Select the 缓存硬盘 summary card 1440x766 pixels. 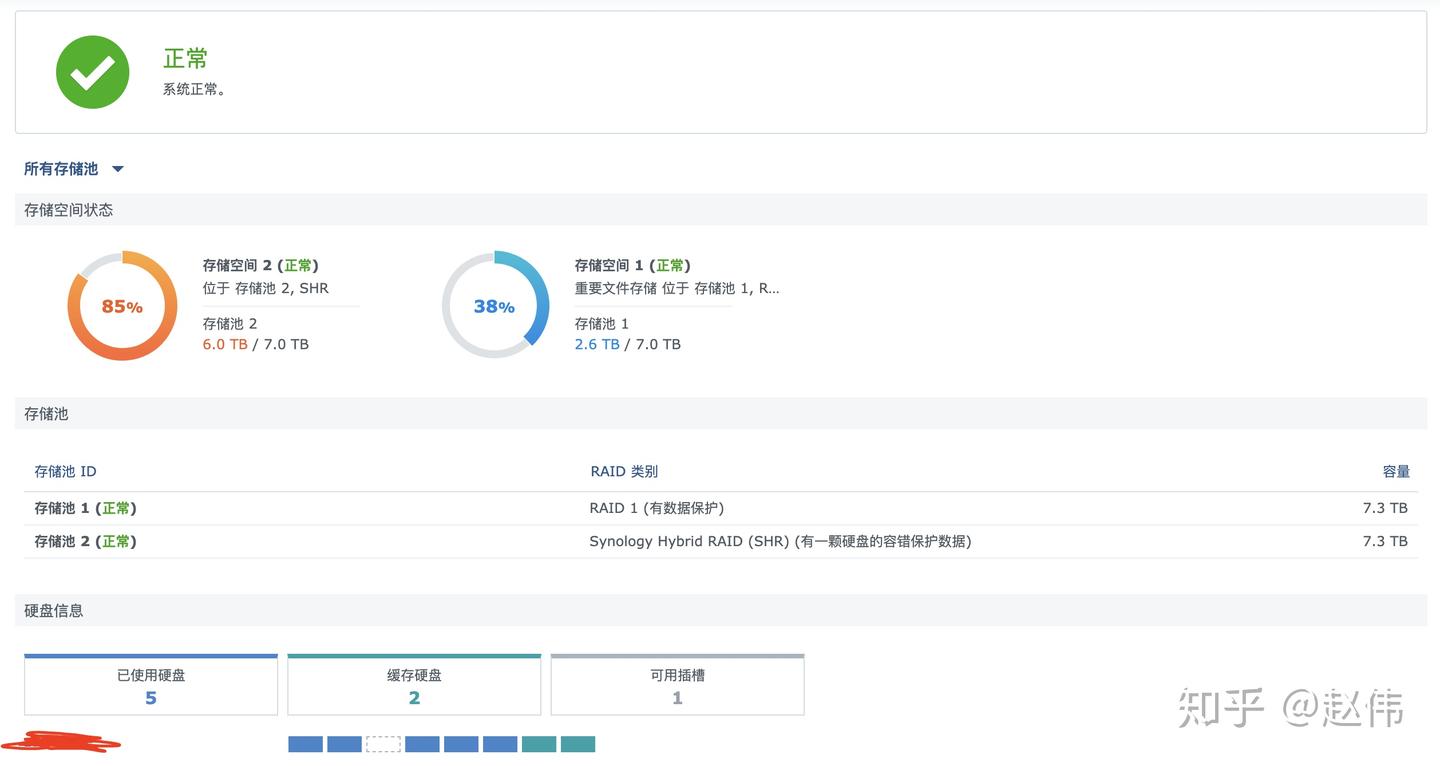pos(414,686)
